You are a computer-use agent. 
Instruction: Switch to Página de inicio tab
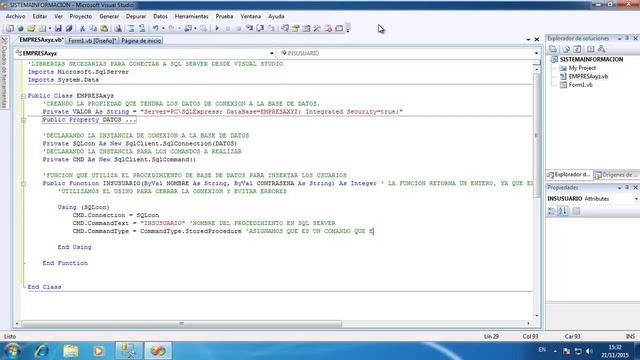(x=141, y=40)
